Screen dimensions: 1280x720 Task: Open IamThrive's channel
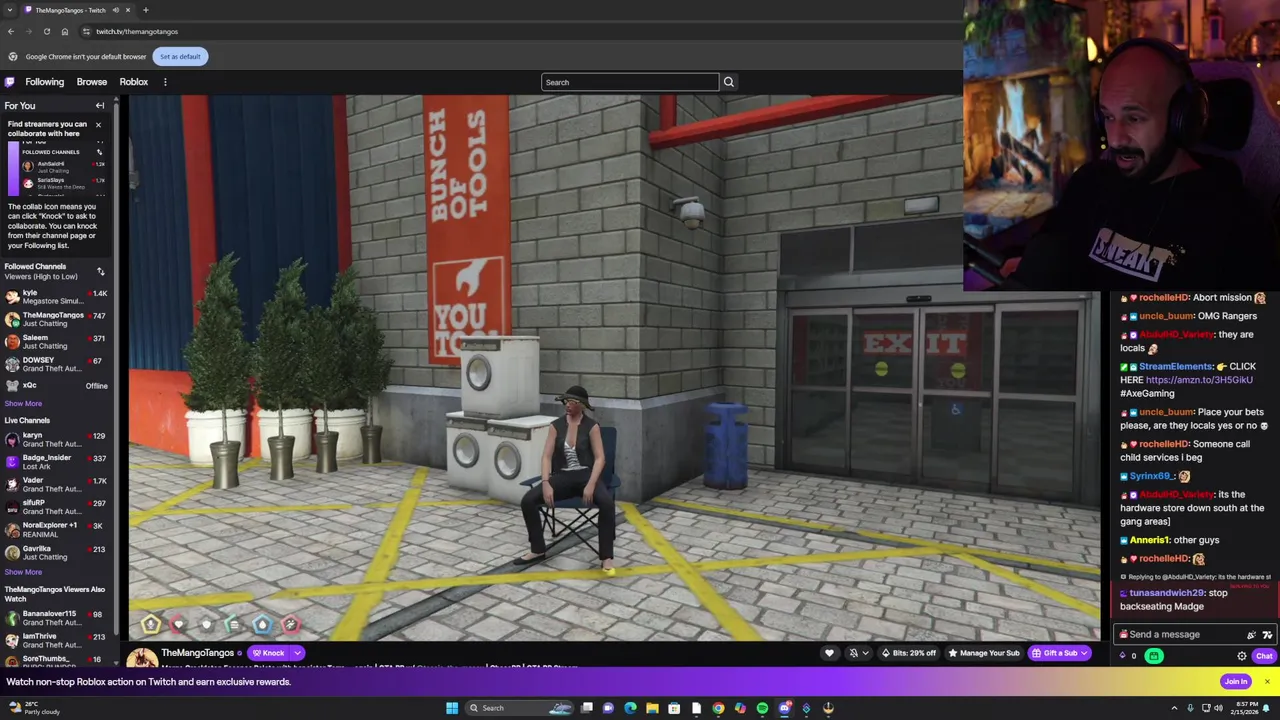(56, 640)
